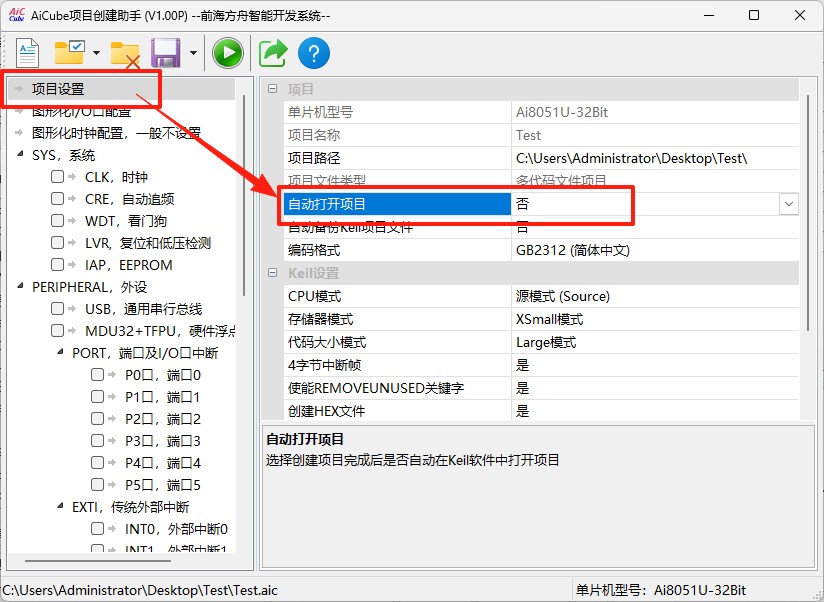Collapse the 项目 property group
Screen dimensions: 824x602
pyautogui.click(x=272, y=89)
